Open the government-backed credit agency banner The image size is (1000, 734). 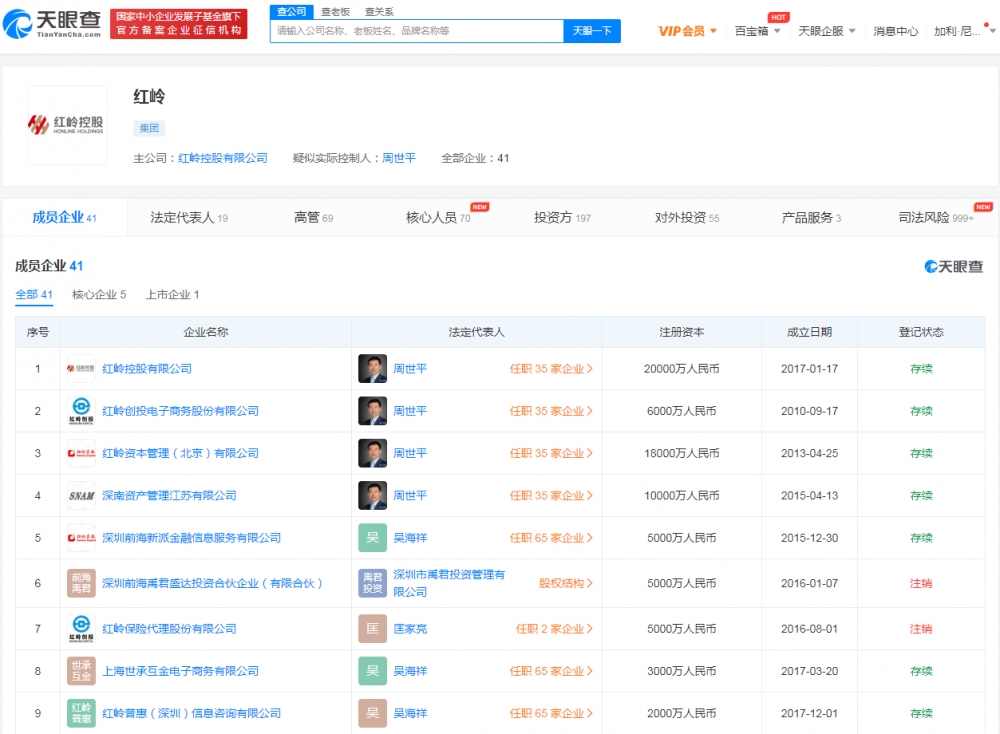[179, 24]
